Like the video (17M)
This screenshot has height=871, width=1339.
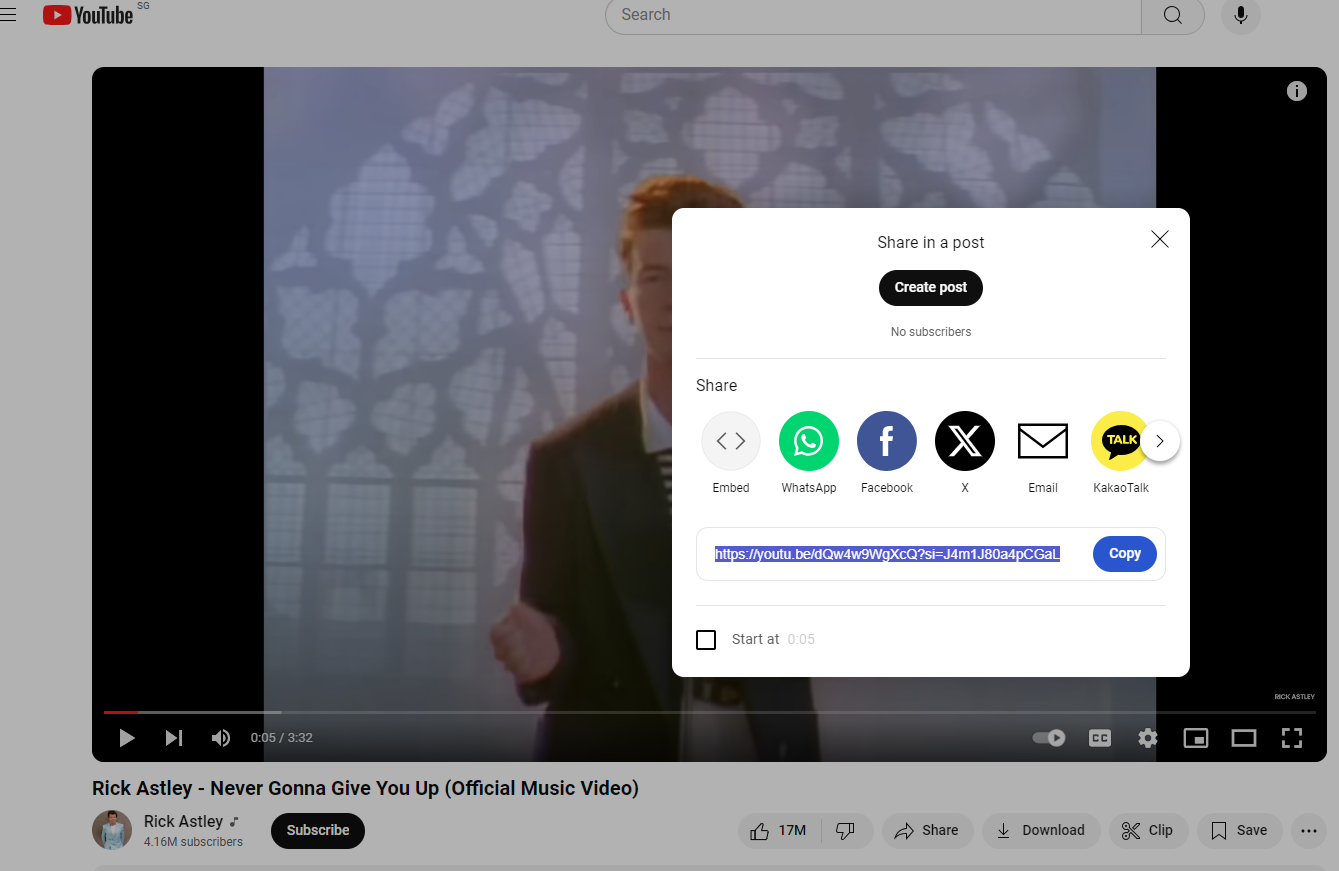pyautogui.click(x=779, y=831)
